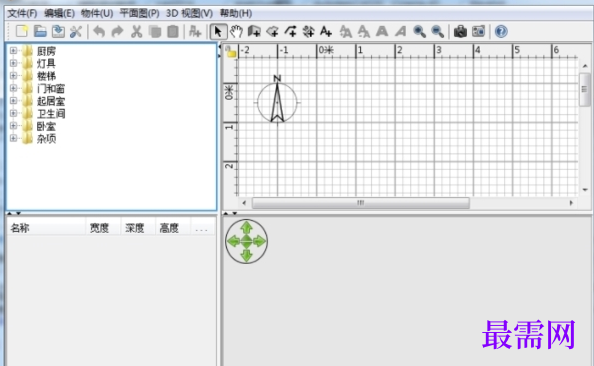This screenshot has width=594, height=366.
Task: Open the 帮助(H) menu
Action: pos(236,14)
